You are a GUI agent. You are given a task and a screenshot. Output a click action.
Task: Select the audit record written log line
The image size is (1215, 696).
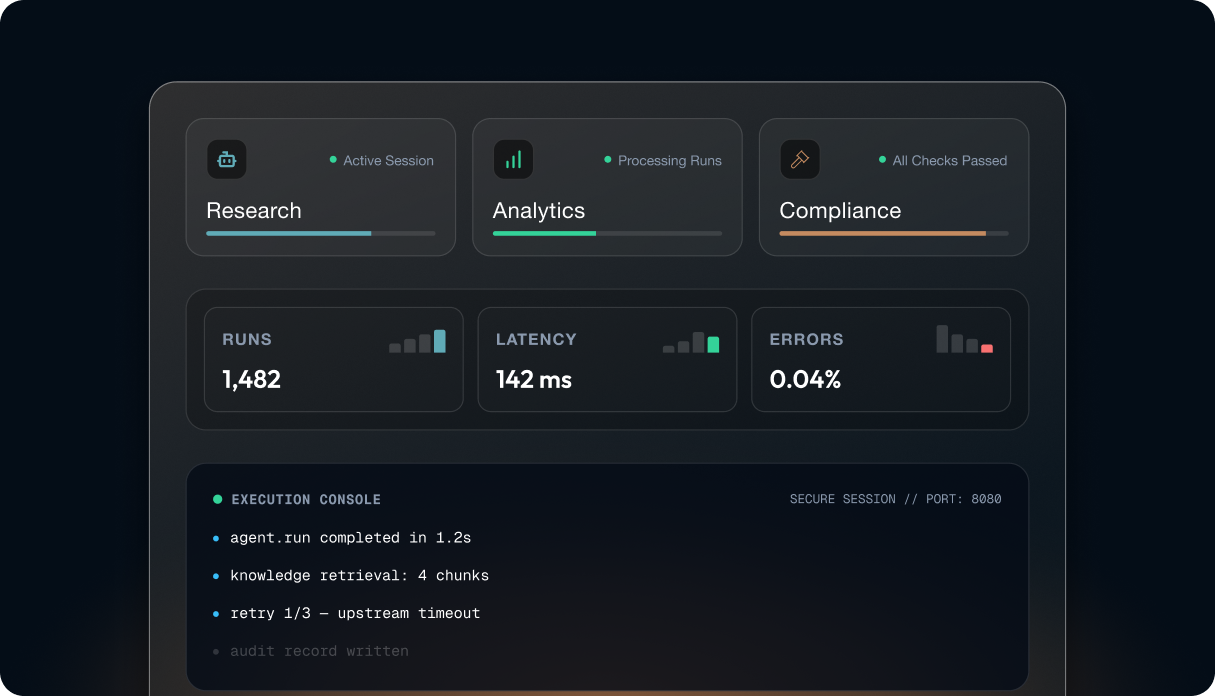[x=319, y=652]
